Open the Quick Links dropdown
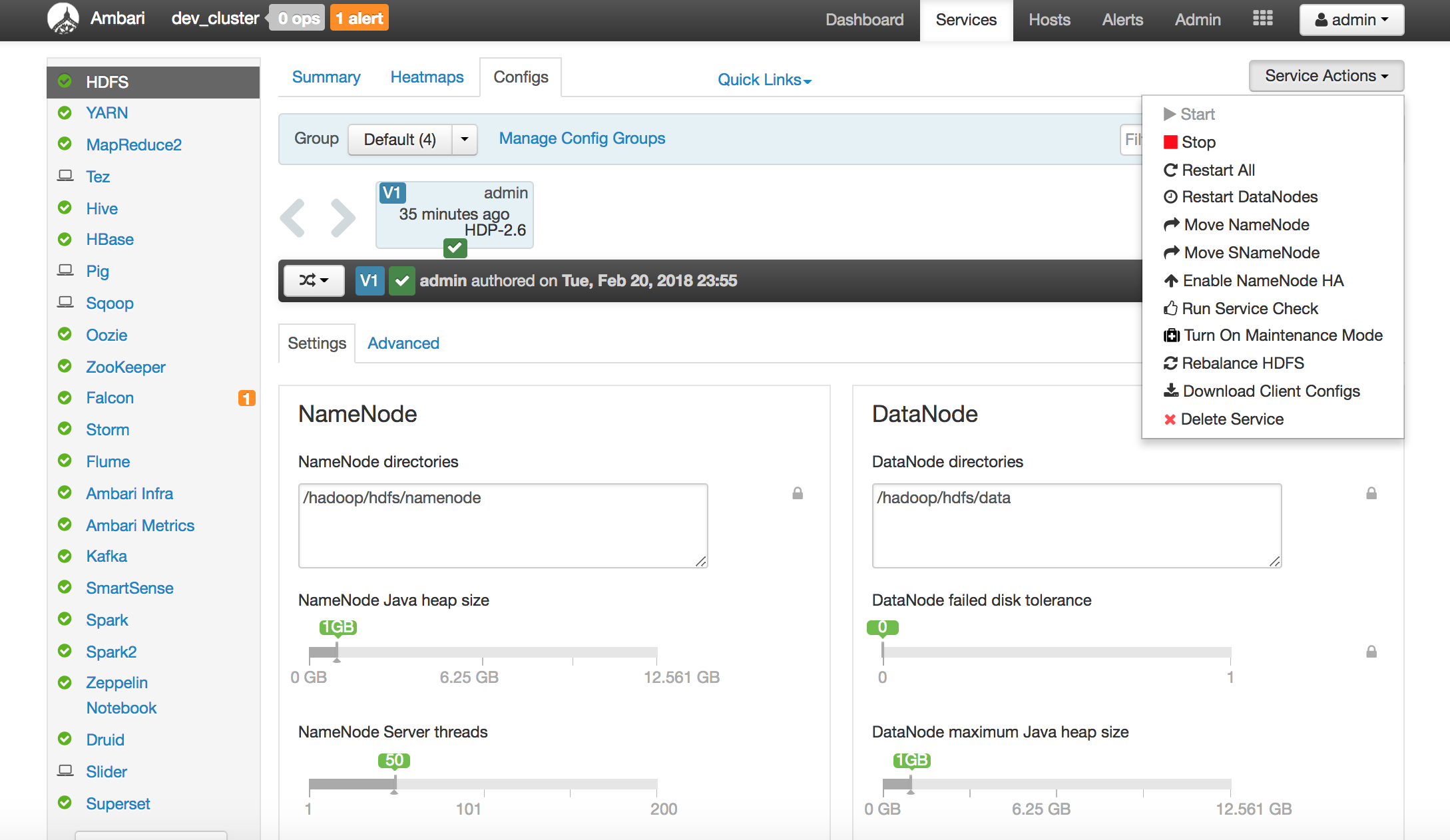 (764, 80)
